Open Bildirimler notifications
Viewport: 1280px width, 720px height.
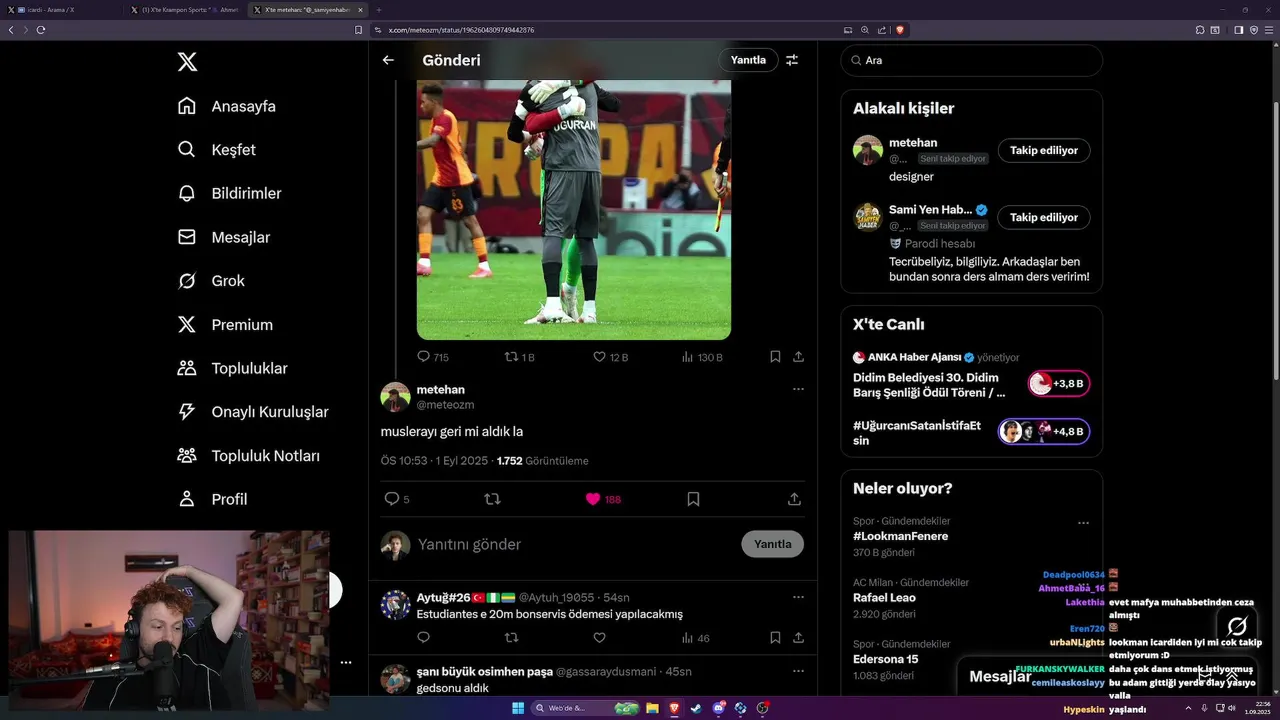click(x=229, y=193)
